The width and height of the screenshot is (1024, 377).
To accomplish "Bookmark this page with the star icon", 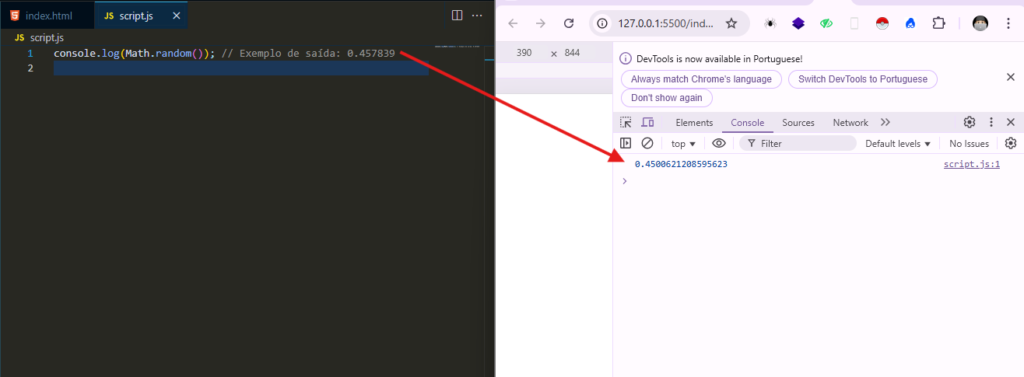I will (x=731, y=24).
